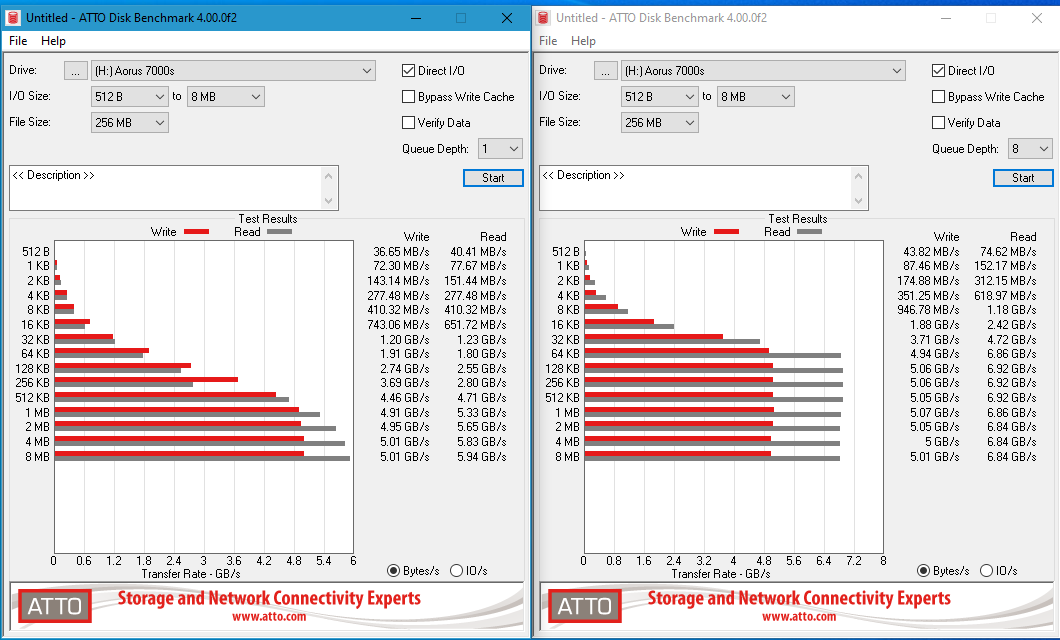Expand the 256 MB File Size dropdown in left window
Viewport: 1060px width, 640px height.
[x=130, y=123]
